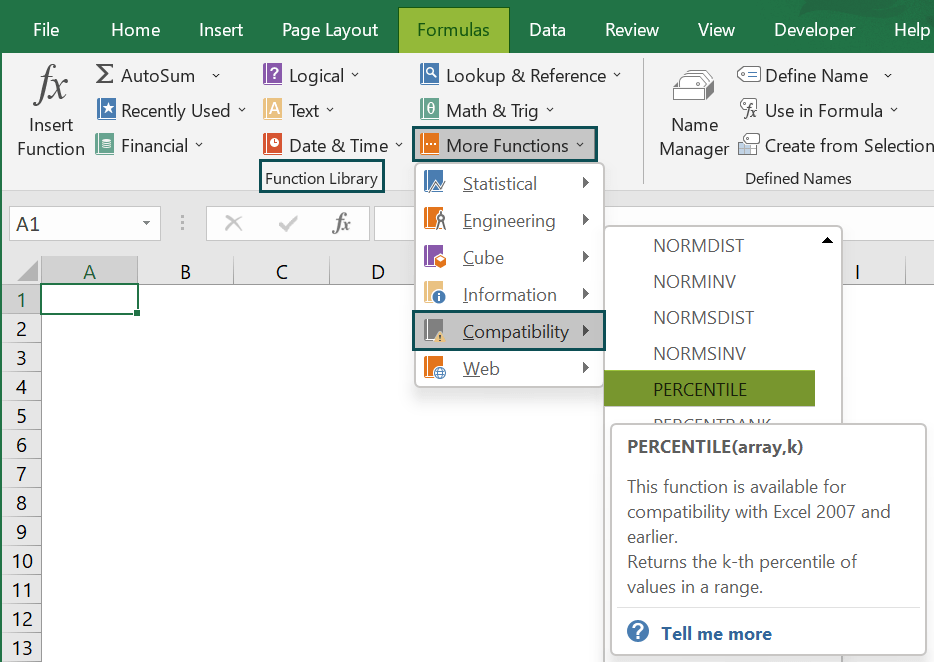Select column B header
The image size is (934, 662).
(x=185, y=272)
